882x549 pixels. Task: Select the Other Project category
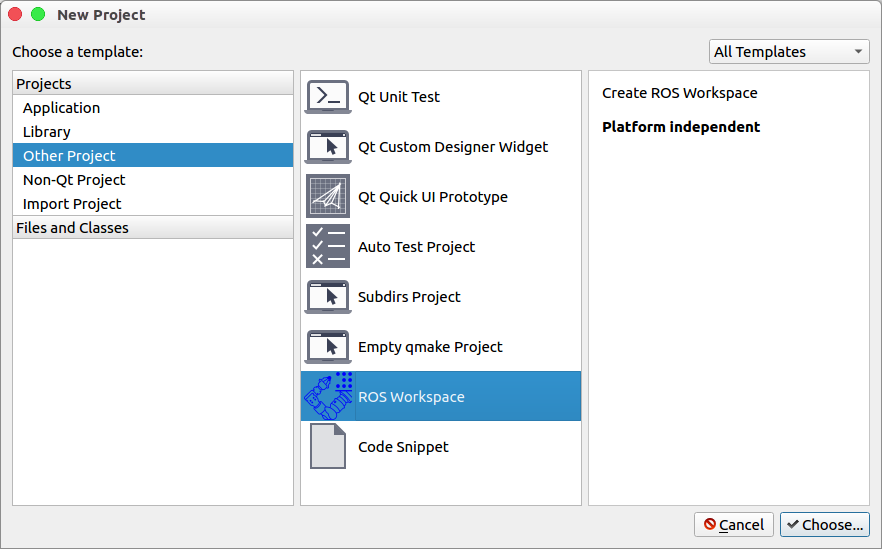[69, 156]
